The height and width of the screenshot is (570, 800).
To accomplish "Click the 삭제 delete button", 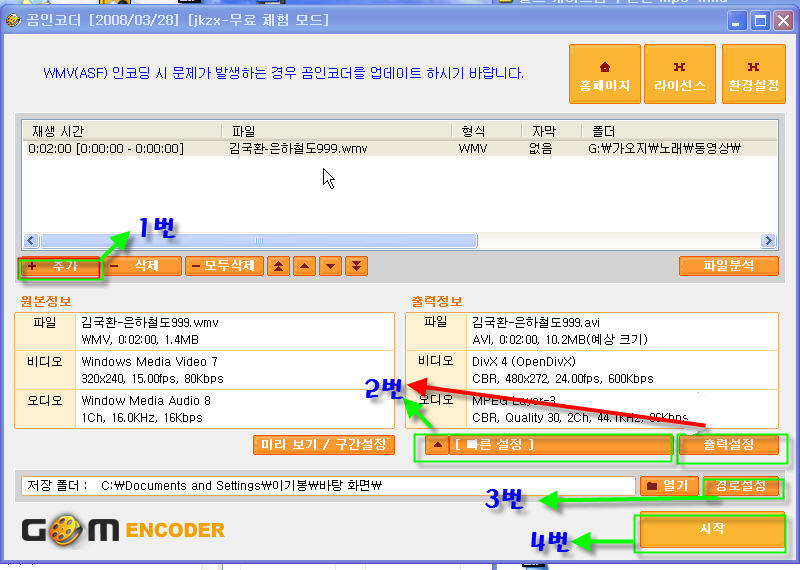I will [x=142, y=266].
